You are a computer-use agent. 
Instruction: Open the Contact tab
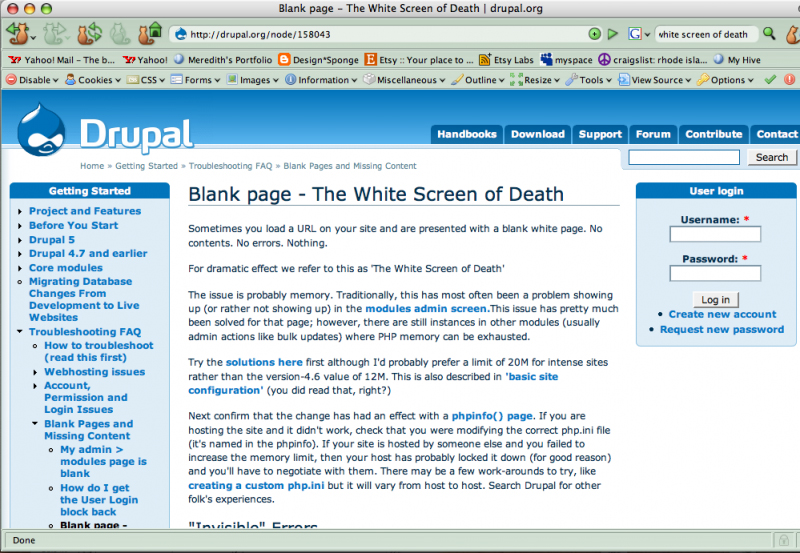pos(776,134)
